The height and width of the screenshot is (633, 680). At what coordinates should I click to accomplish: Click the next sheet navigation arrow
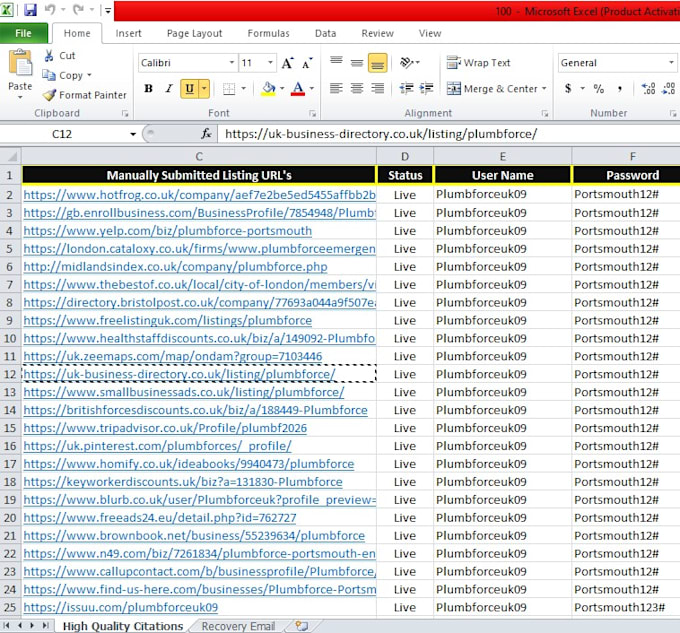pyautogui.click(x=32, y=626)
